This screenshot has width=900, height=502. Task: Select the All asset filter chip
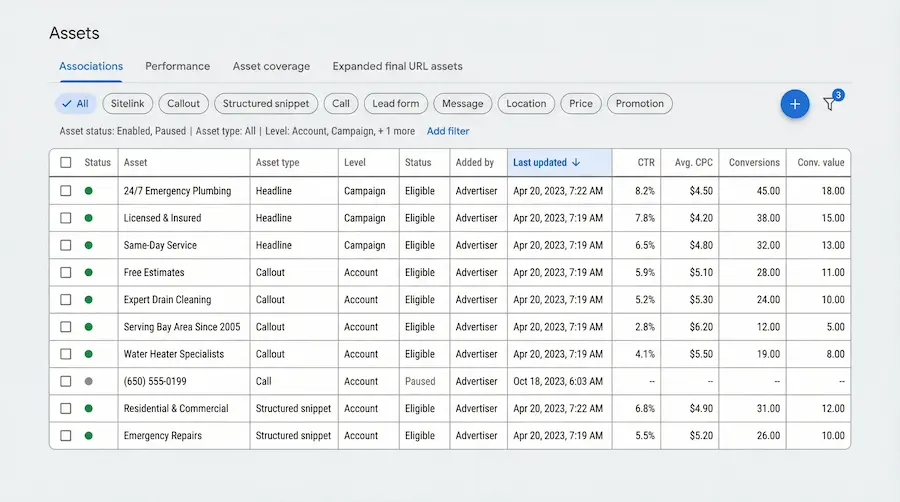[76, 104]
